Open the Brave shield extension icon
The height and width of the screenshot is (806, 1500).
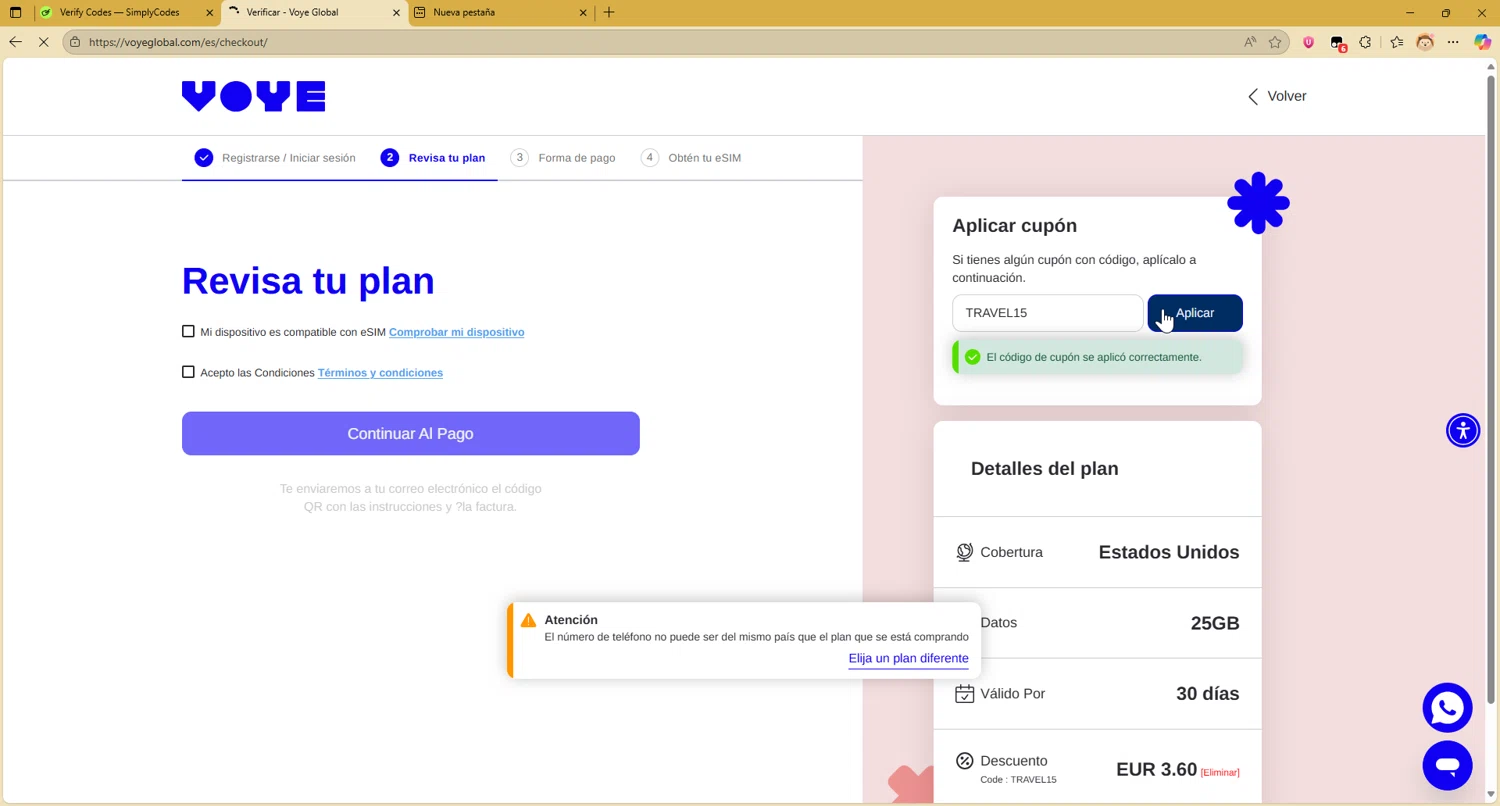click(1308, 42)
